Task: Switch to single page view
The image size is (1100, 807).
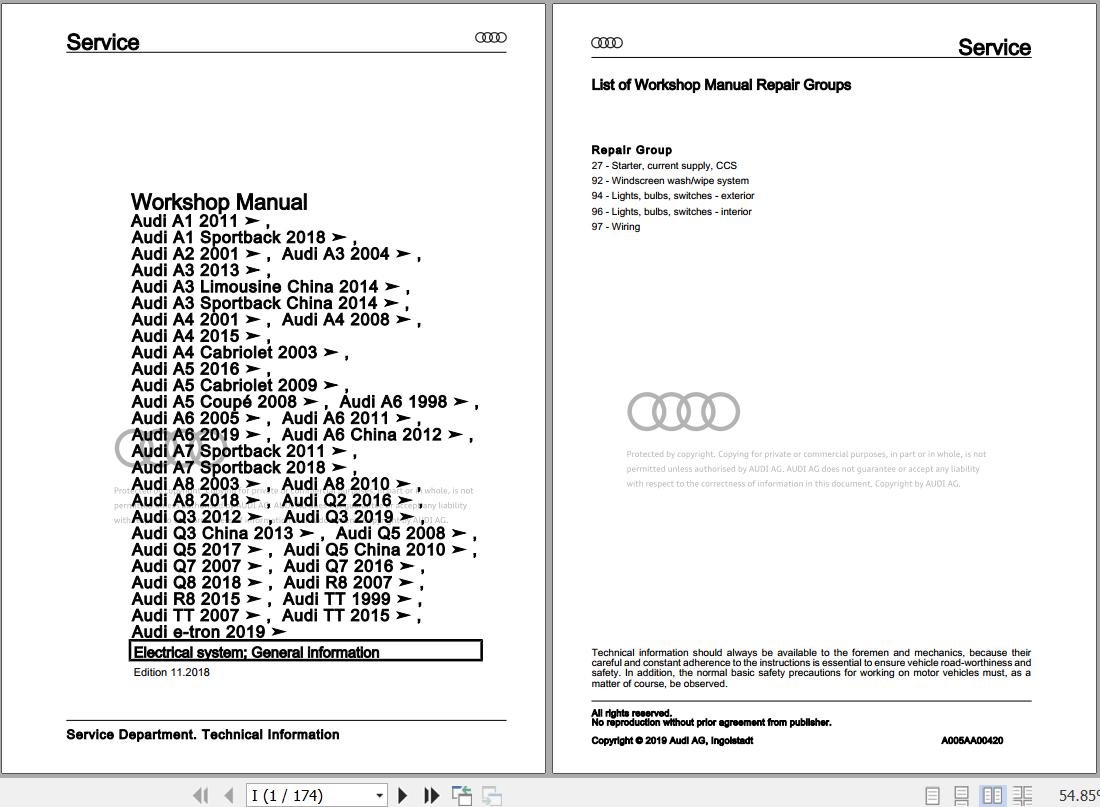Action: 932,796
